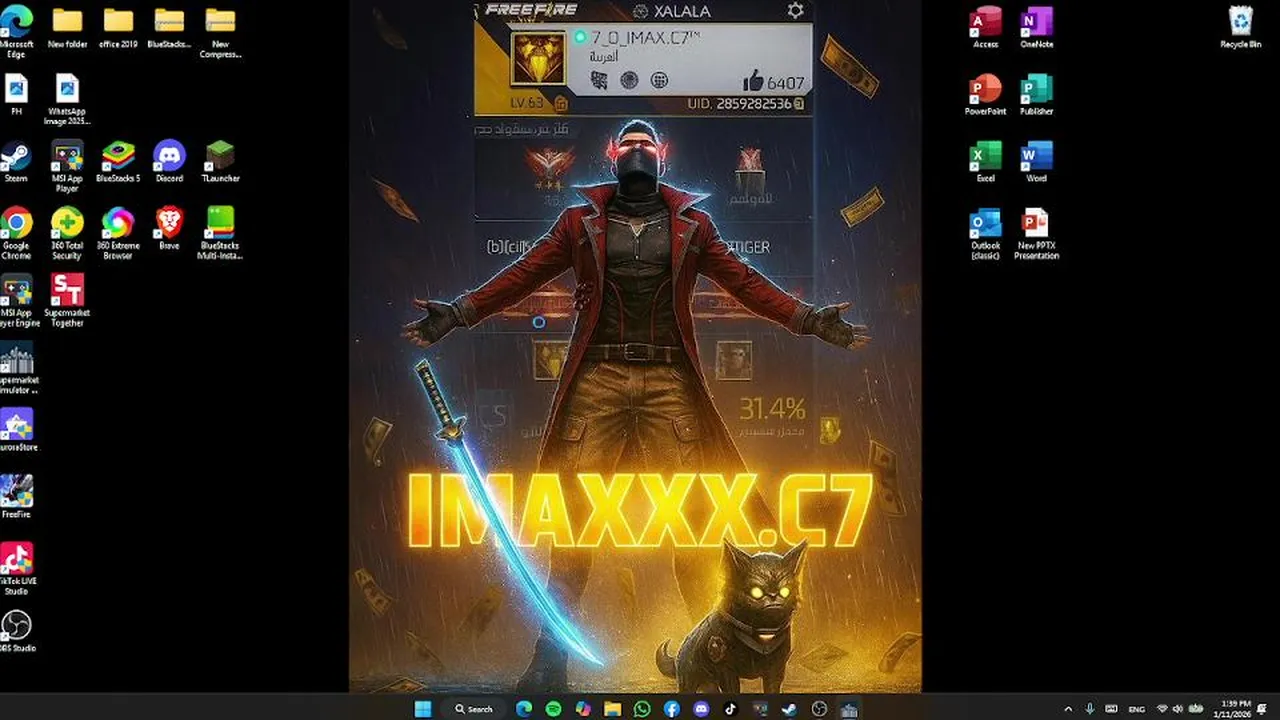The width and height of the screenshot is (1280, 720).
Task: Launch the 360 Extreme Browser shortcut
Action: click(118, 233)
